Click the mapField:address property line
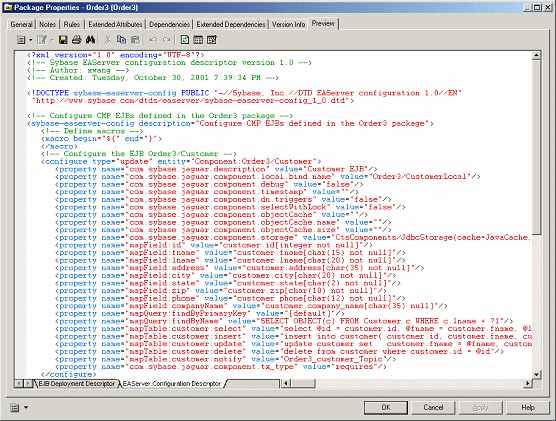 pyautogui.click(x=240, y=268)
